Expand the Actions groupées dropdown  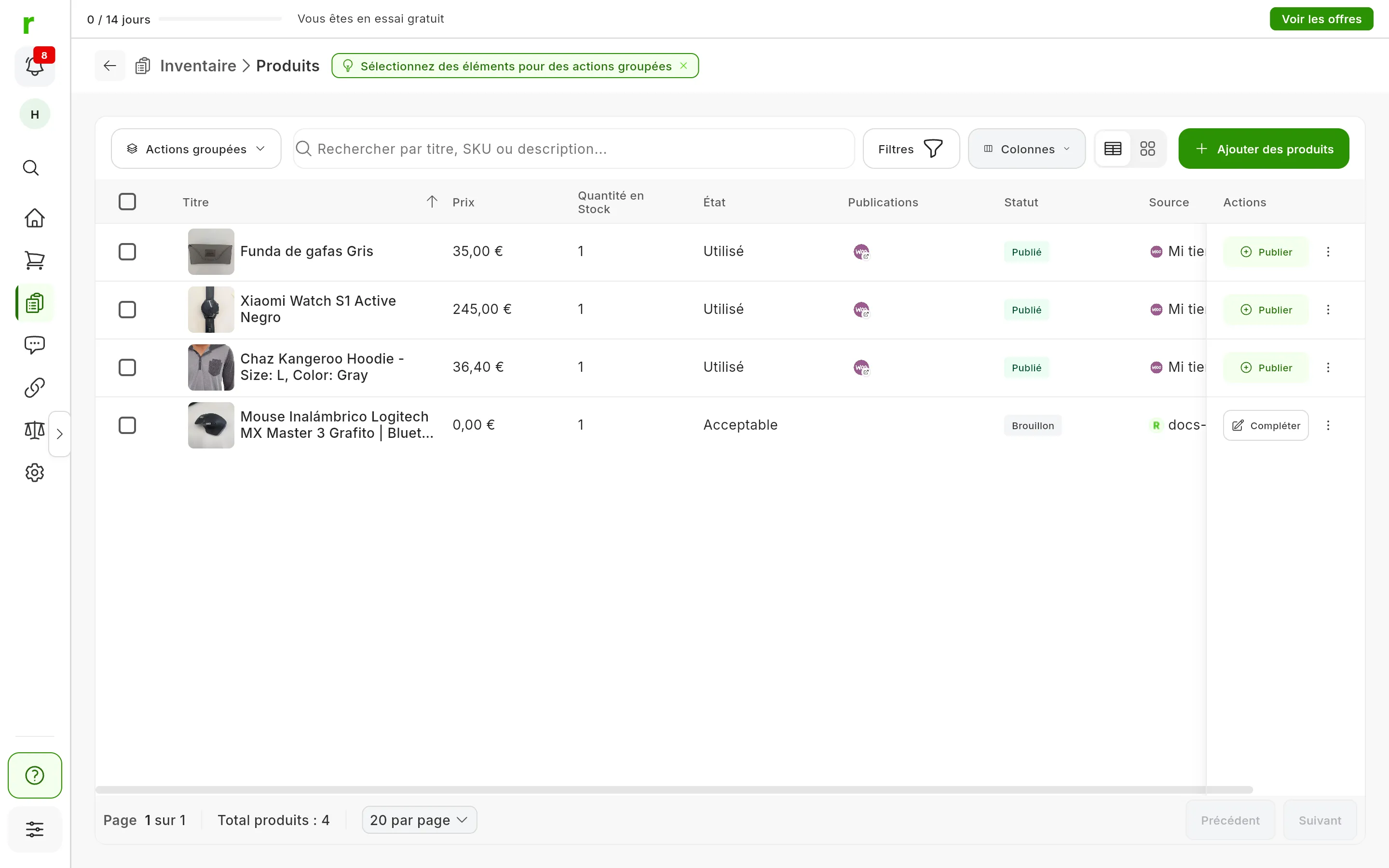tap(196, 149)
